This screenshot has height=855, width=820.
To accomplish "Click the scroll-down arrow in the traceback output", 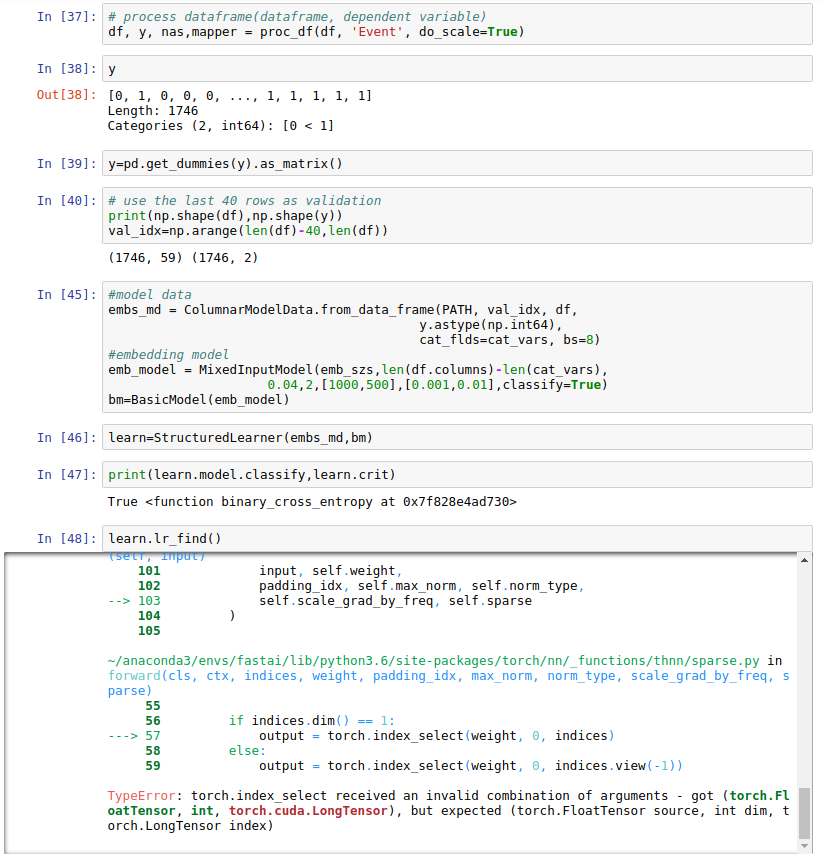I will click(x=805, y=846).
